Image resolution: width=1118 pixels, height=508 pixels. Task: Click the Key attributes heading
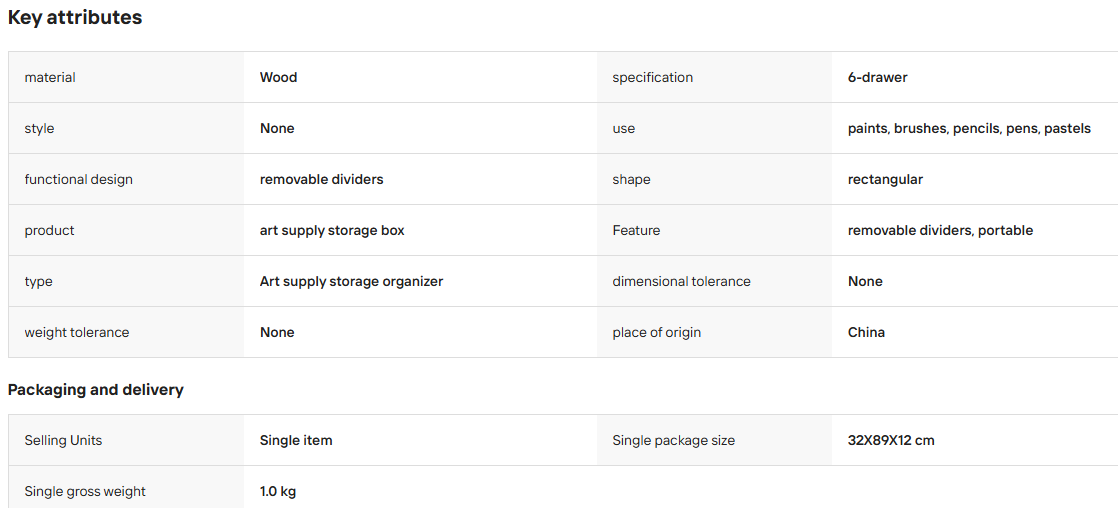pyautogui.click(x=75, y=18)
